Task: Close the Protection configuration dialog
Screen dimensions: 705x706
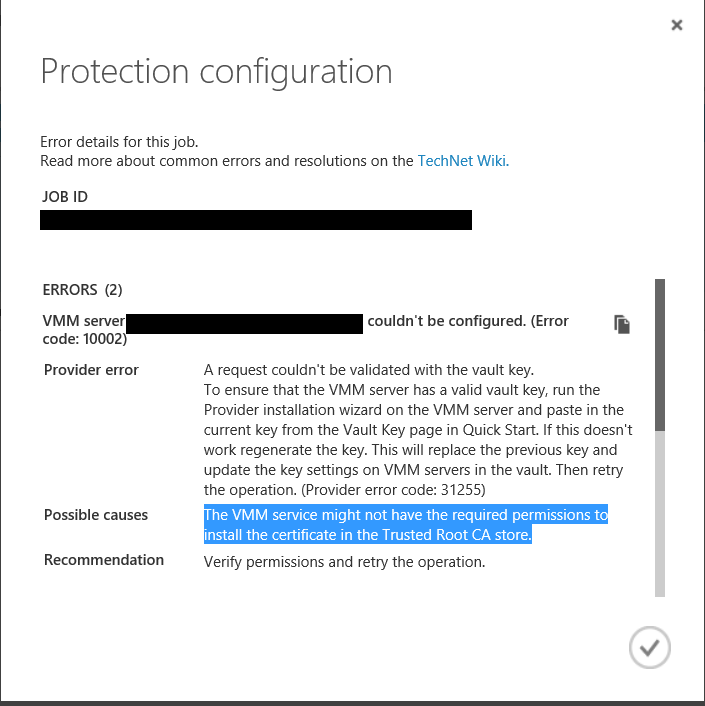Action: click(677, 25)
